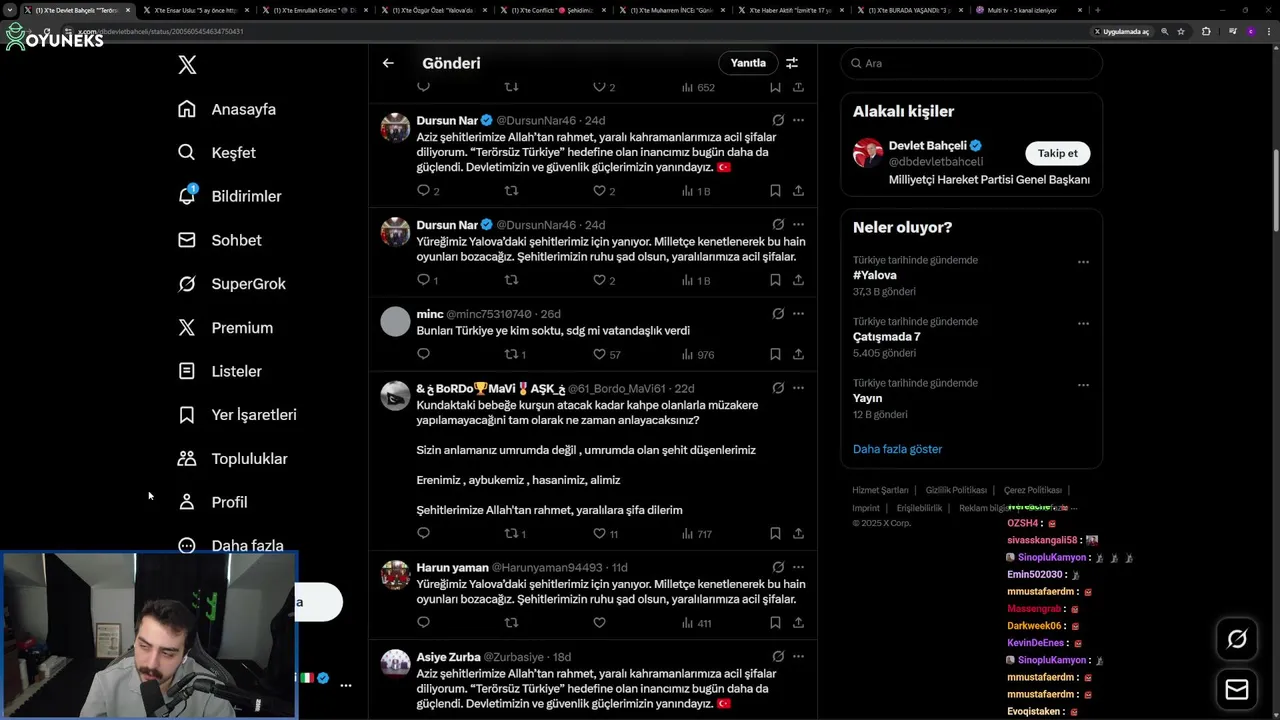This screenshot has width=1280, height=720.
Task: Like the Harun yaman post
Action: [599, 623]
